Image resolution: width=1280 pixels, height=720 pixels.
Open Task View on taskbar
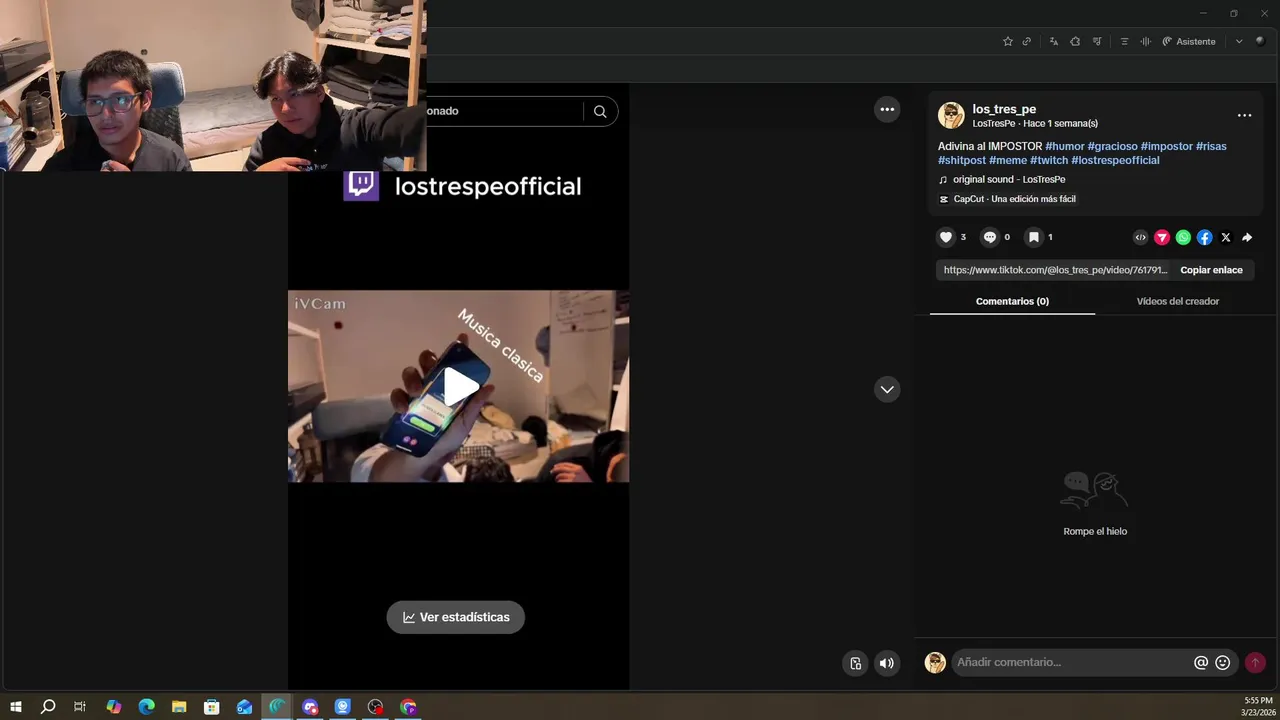tap(80, 707)
